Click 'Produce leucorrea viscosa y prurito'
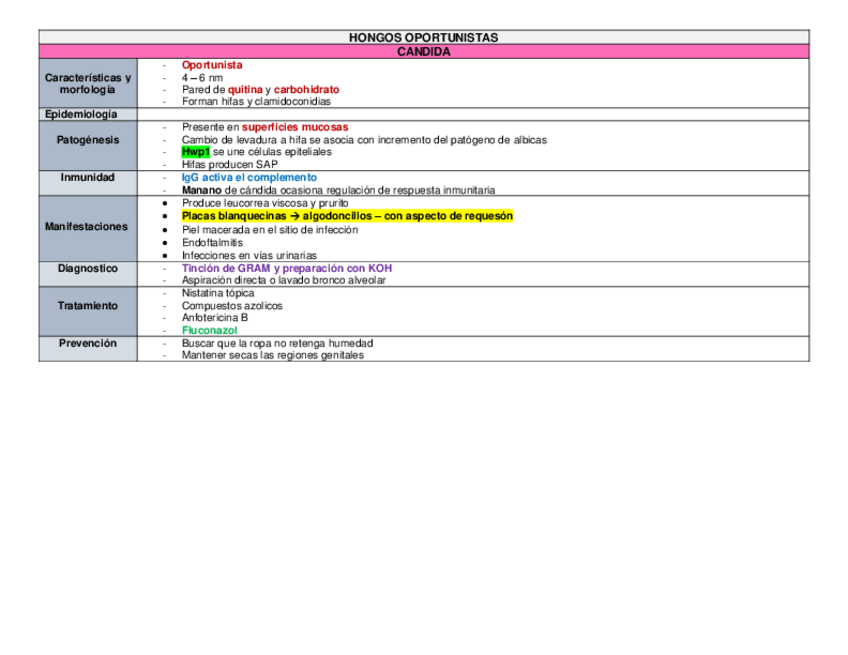The height and width of the screenshot is (655, 848). click(265, 203)
